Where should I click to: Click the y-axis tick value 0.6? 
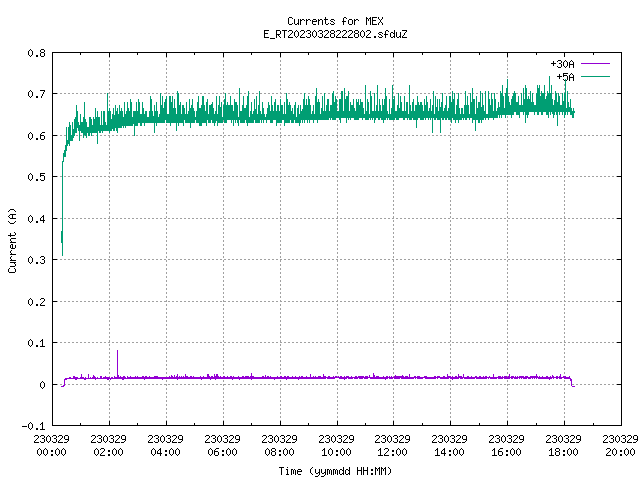tap(36, 136)
